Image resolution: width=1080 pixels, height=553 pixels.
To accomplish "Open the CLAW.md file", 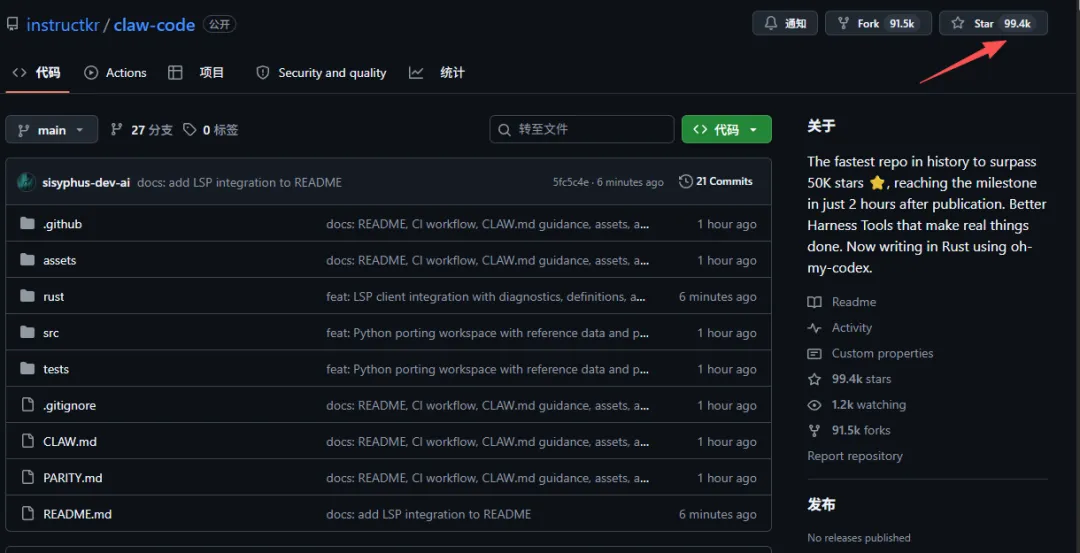I will 70,442.
